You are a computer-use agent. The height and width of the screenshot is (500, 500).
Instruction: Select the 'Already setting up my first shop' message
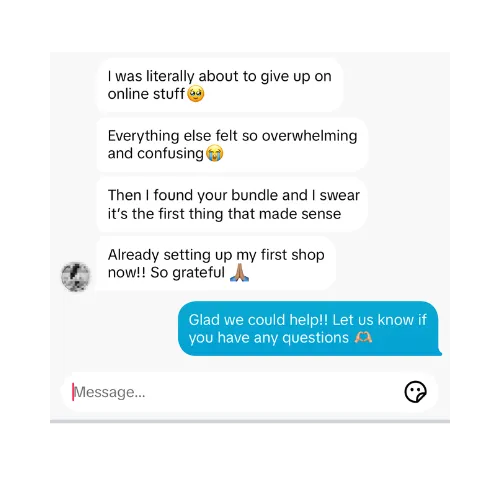[x=216, y=263]
